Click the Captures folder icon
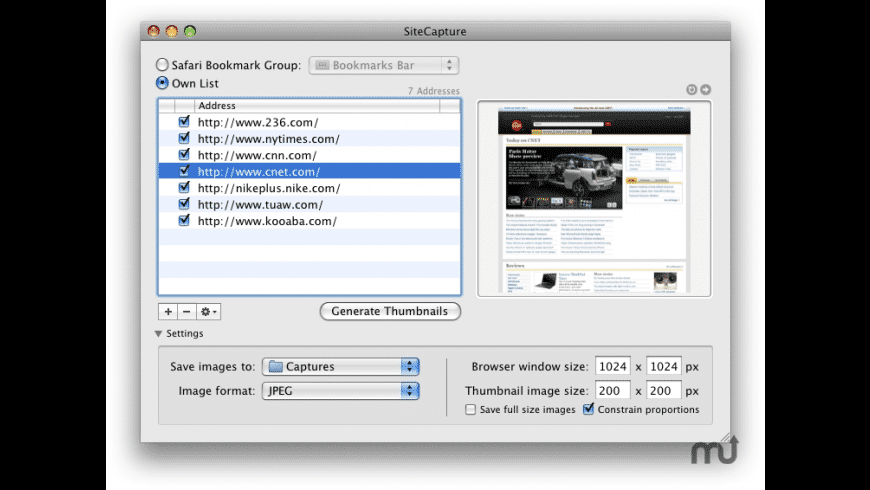 click(x=274, y=367)
